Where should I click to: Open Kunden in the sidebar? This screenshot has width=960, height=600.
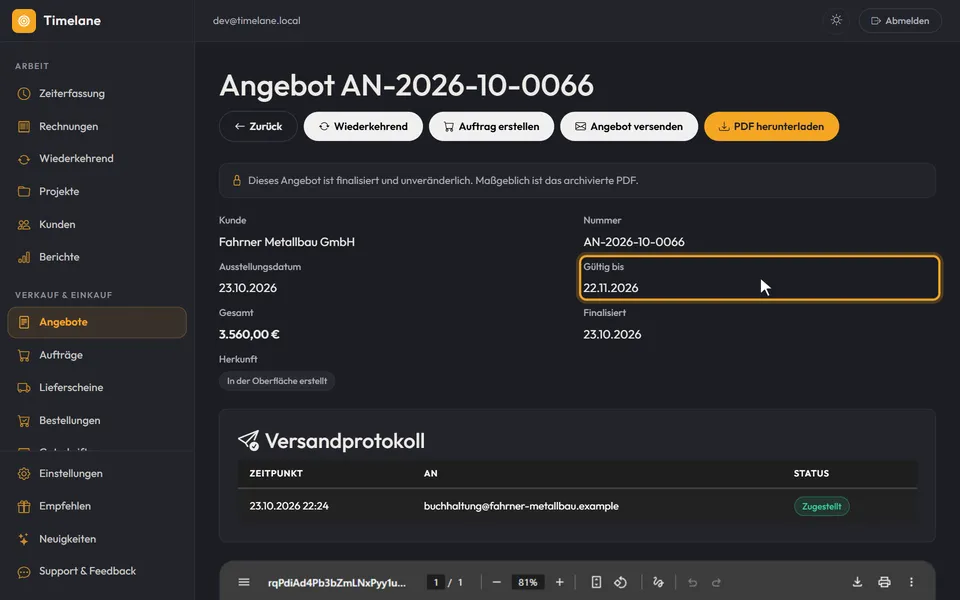point(97,225)
